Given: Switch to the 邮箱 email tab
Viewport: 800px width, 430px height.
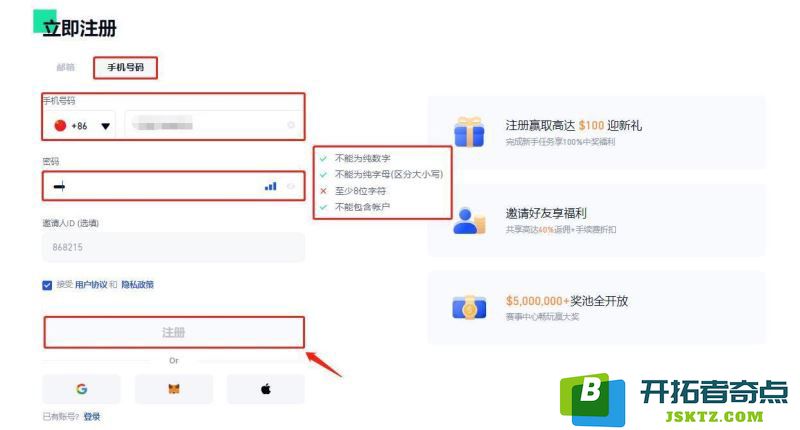Looking at the screenshot, I should 66,67.
